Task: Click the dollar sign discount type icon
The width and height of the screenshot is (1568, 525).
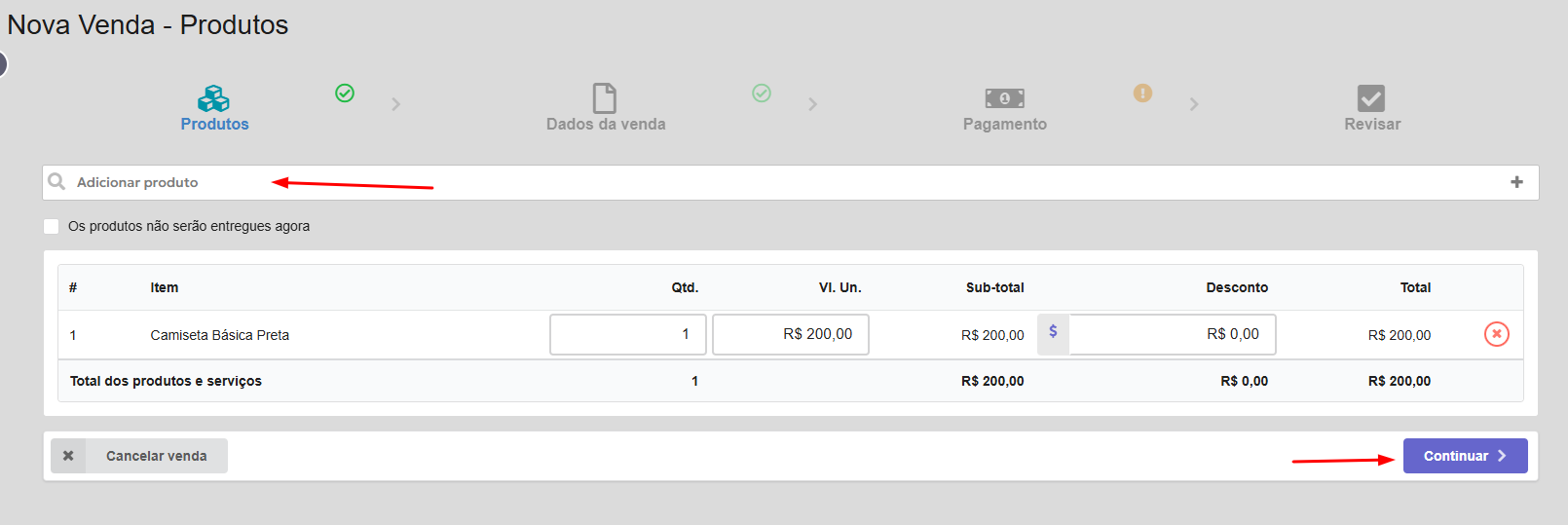Action: (1053, 333)
